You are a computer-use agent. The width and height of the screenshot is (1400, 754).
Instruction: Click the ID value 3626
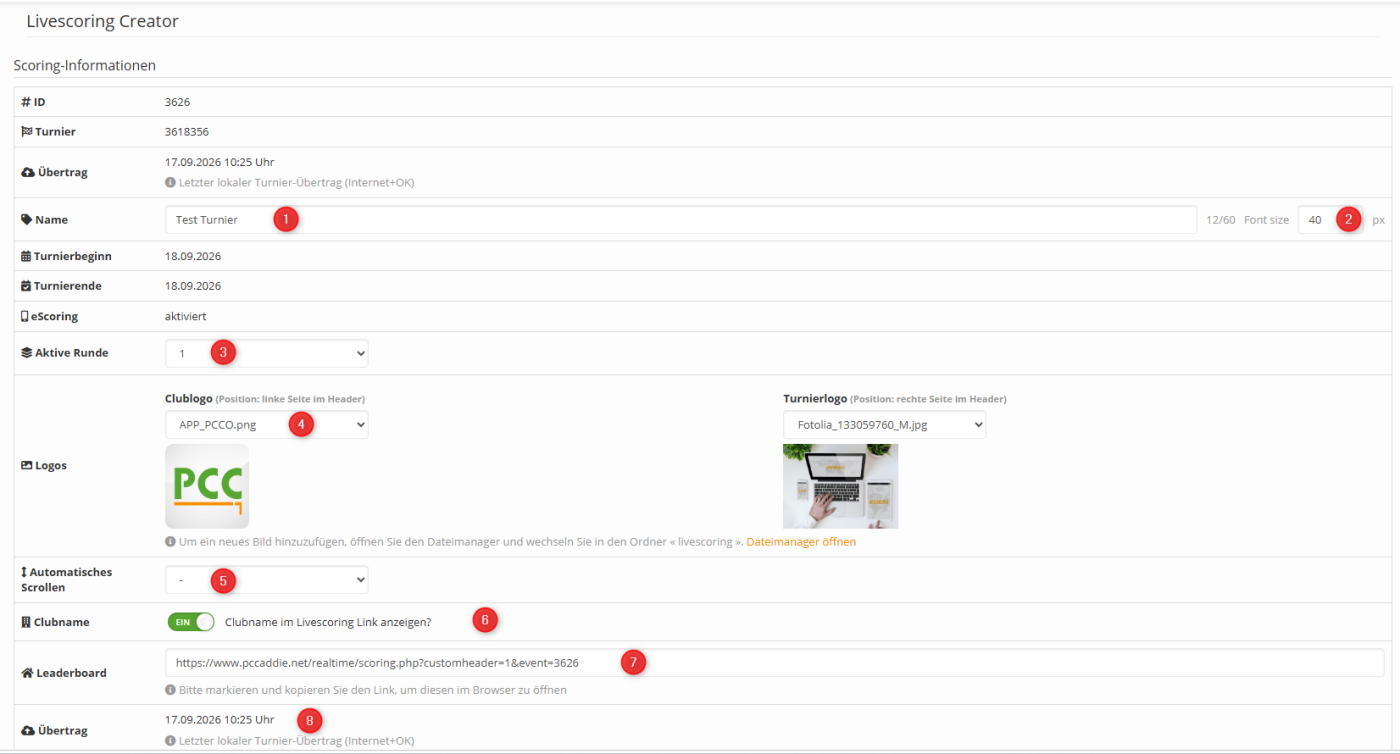(x=177, y=102)
